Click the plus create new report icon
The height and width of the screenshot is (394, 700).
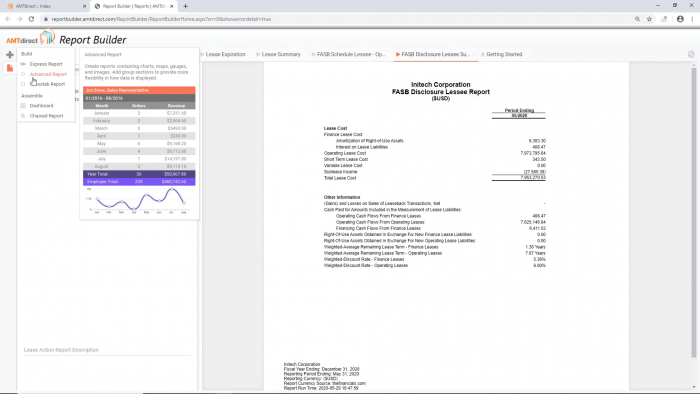(x=10, y=54)
